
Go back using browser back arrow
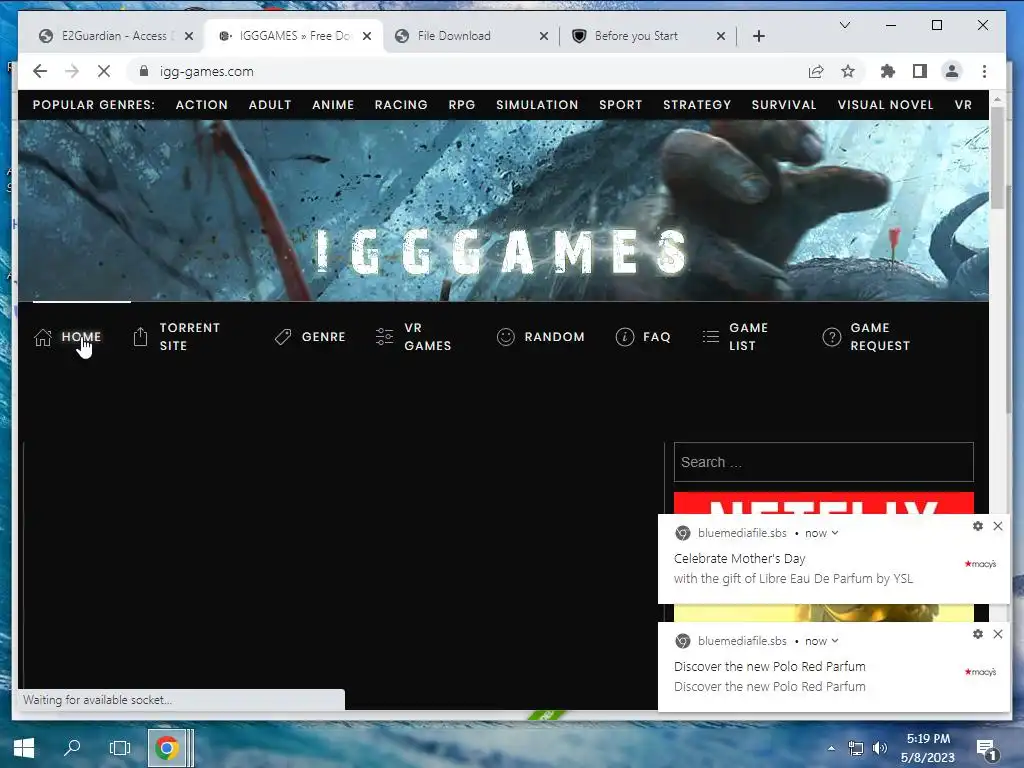(40, 71)
